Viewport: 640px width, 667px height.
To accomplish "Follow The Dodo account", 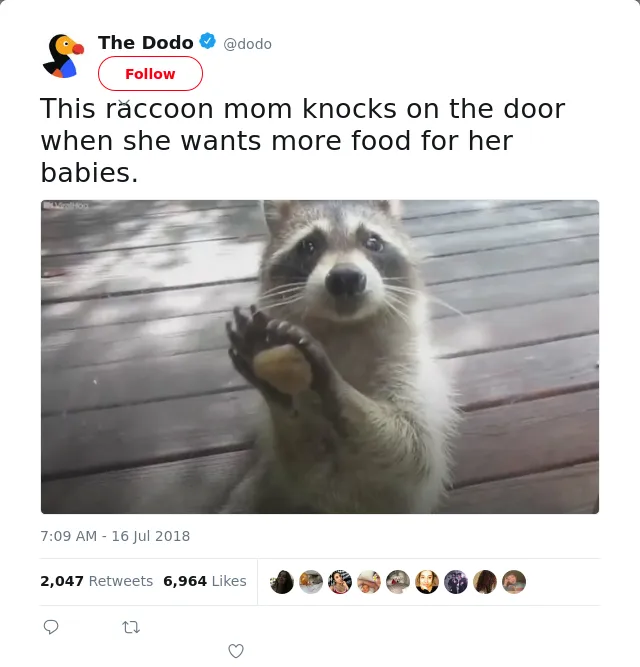I will point(150,74).
